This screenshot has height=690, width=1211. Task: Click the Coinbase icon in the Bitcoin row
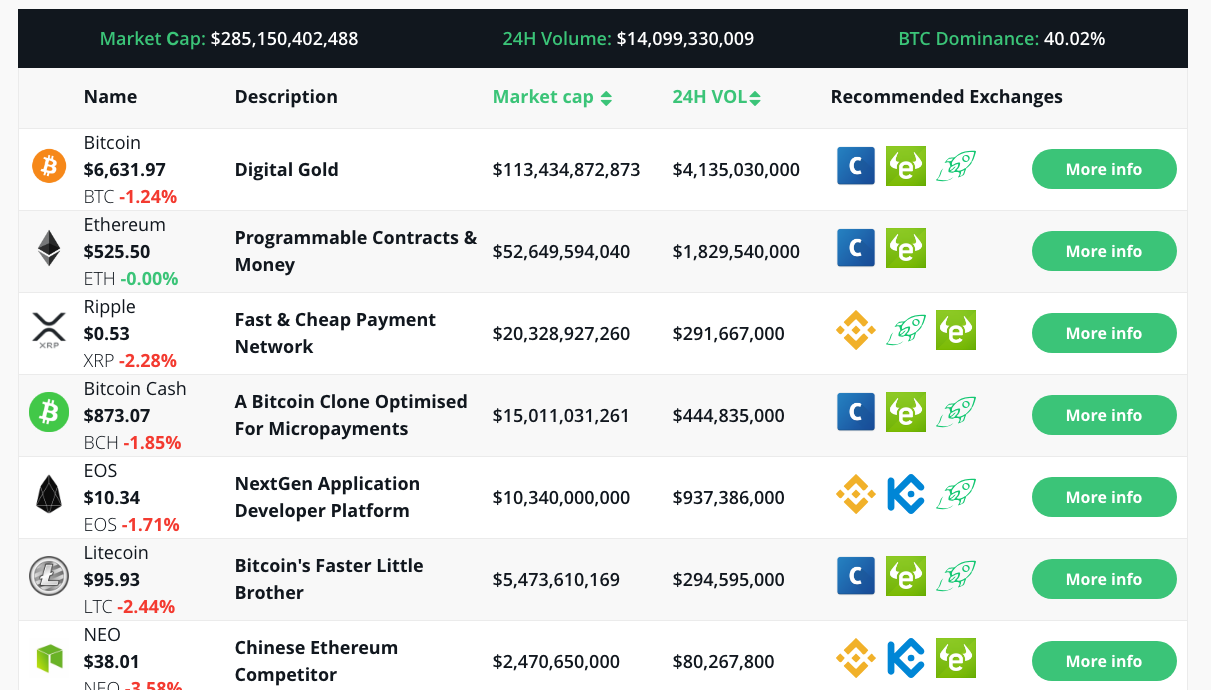[x=856, y=166]
